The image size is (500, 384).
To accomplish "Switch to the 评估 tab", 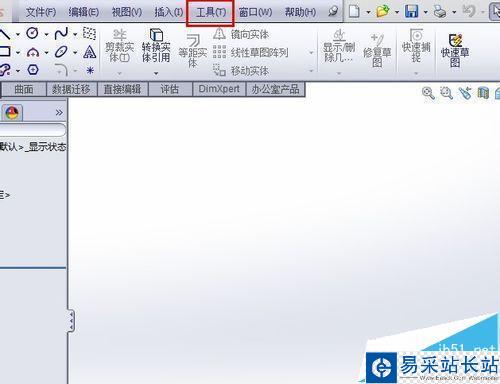I will pyautogui.click(x=170, y=89).
